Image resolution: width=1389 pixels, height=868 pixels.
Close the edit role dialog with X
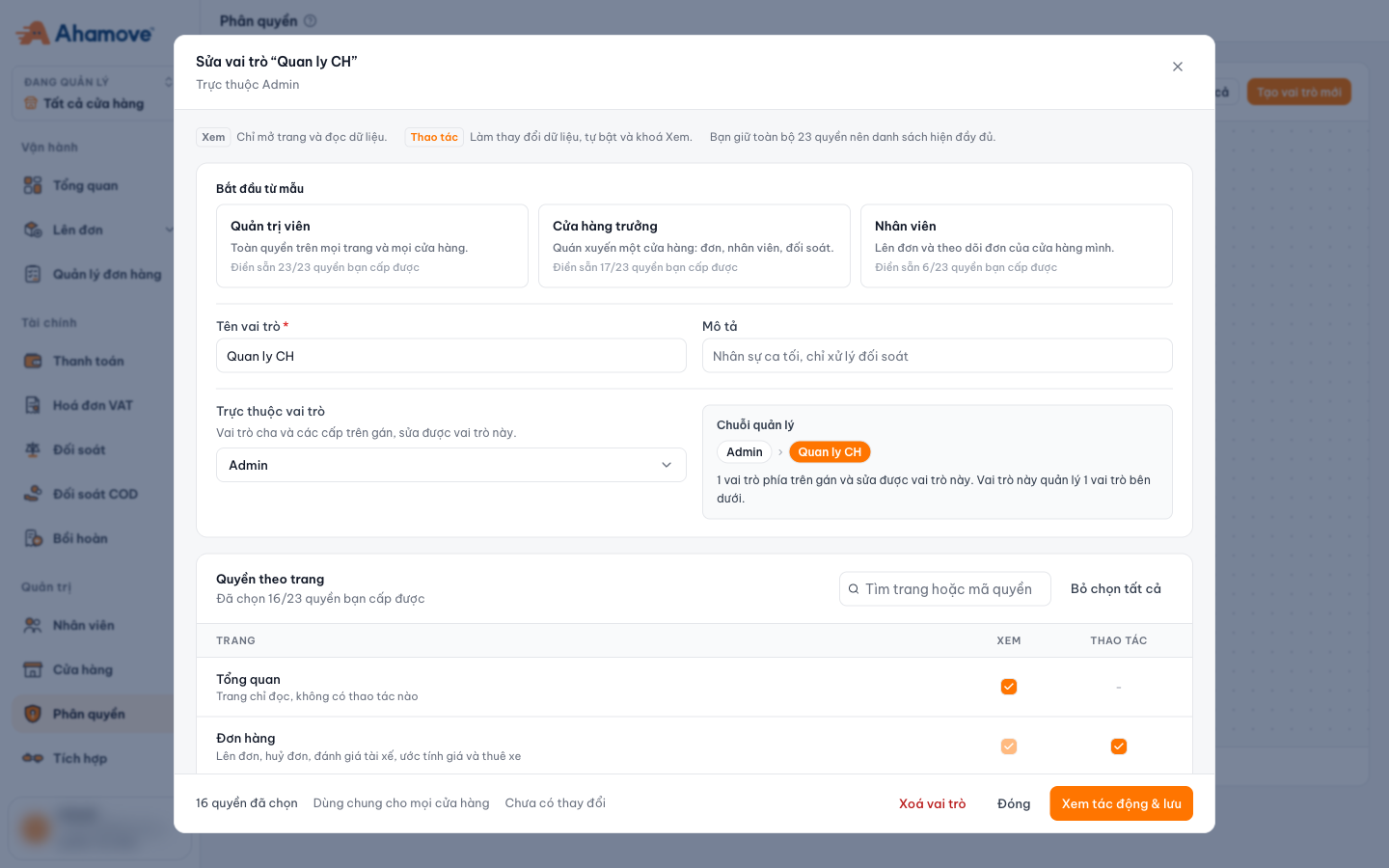coord(1177,67)
